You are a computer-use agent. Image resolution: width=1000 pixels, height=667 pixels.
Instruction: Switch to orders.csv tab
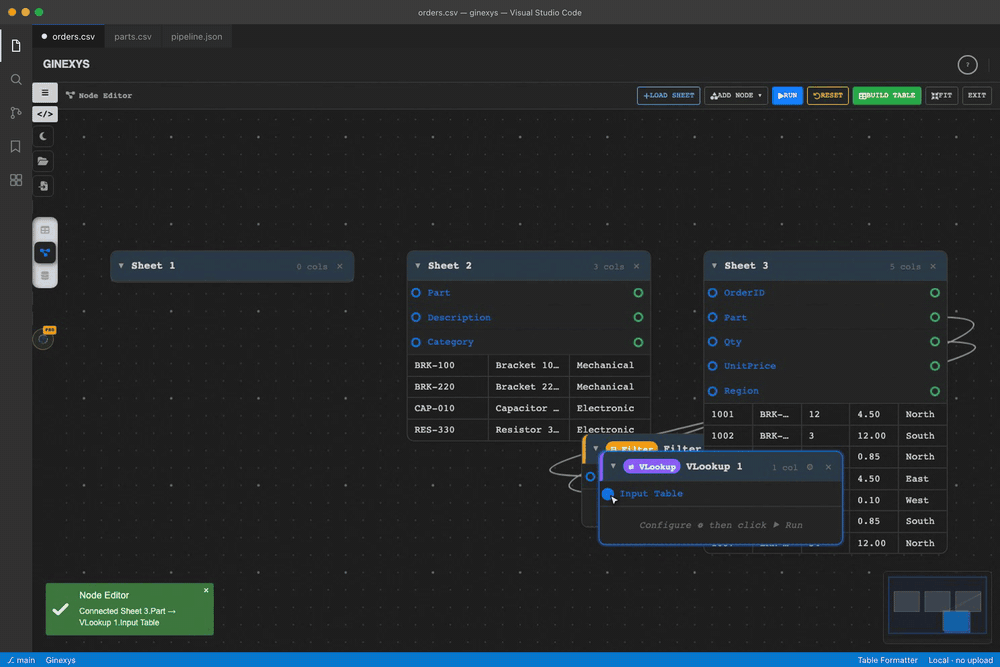point(68,37)
